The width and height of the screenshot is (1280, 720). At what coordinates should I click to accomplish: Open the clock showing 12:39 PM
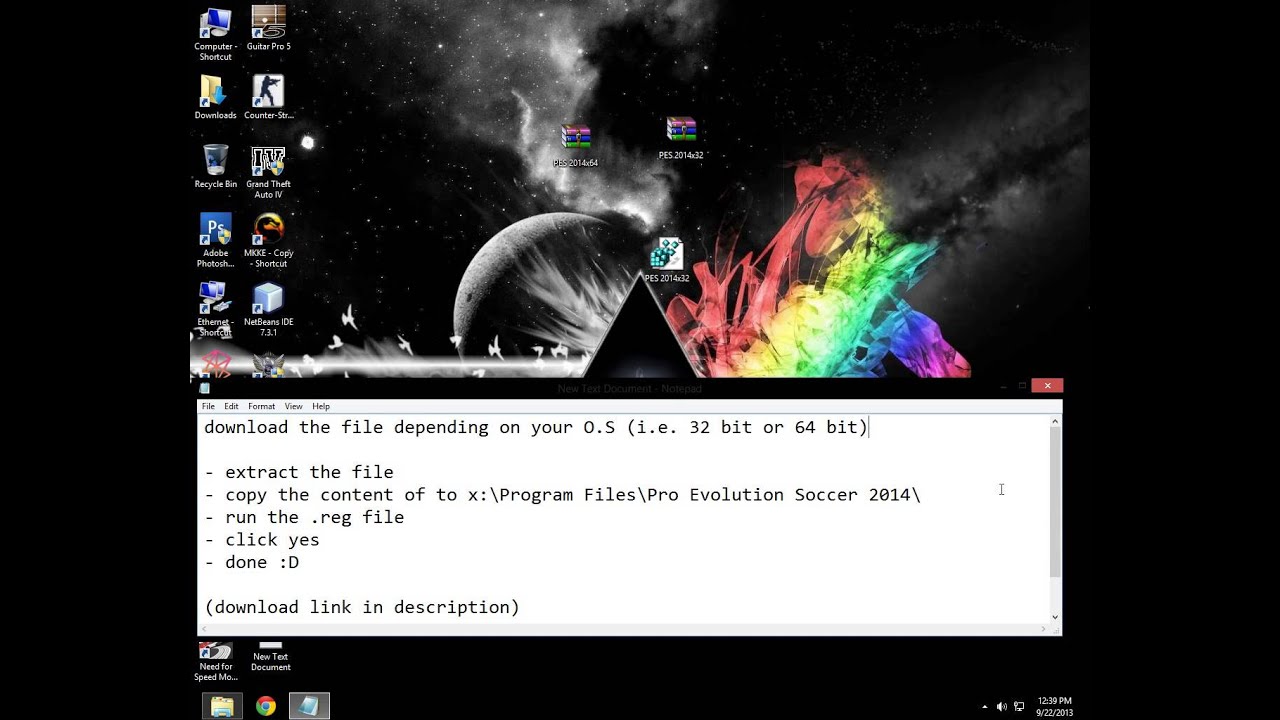1055,706
